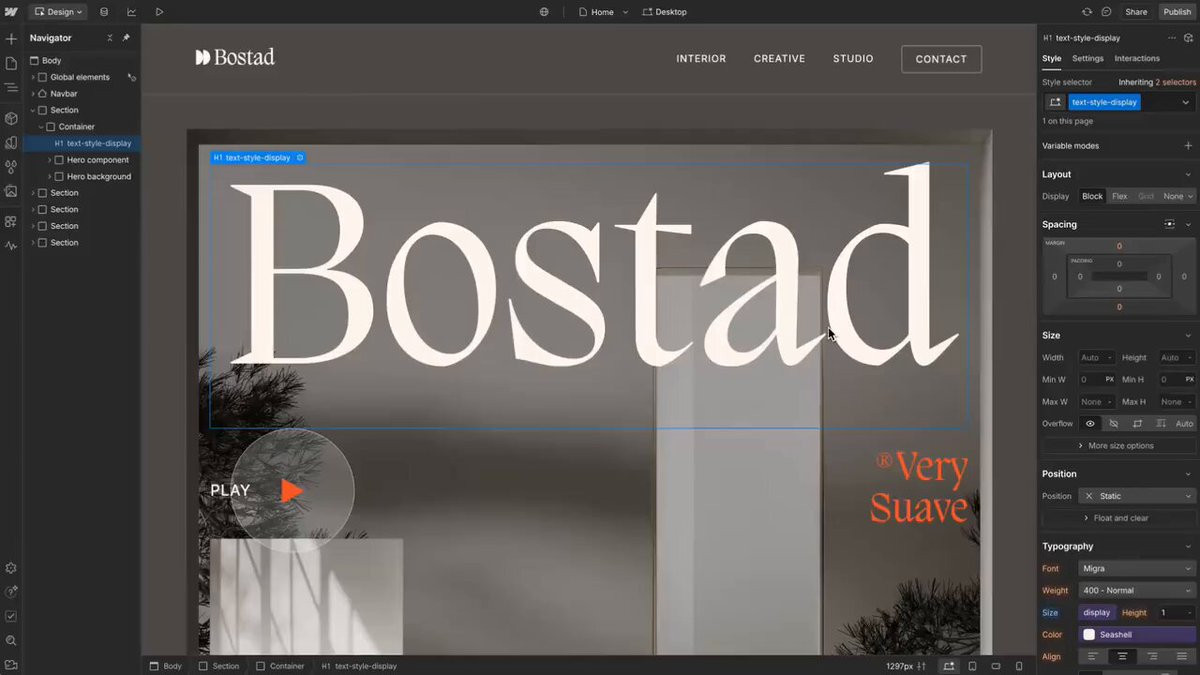1200x675 pixels.
Task: Open the Weight 400 - Normal dropdown
Action: point(1137,590)
